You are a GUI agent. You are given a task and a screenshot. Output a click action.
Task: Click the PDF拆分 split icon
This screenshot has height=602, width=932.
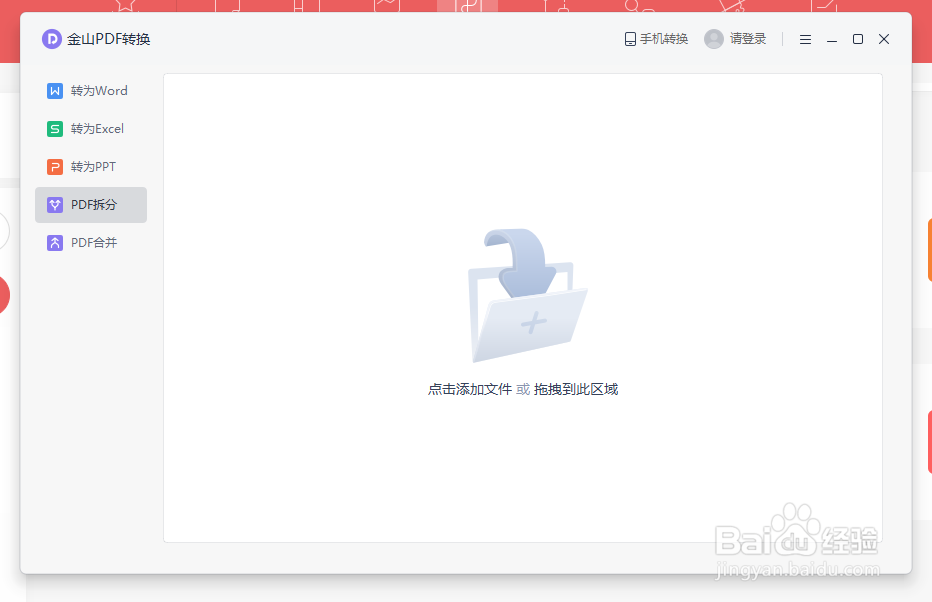[x=54, y=204]
